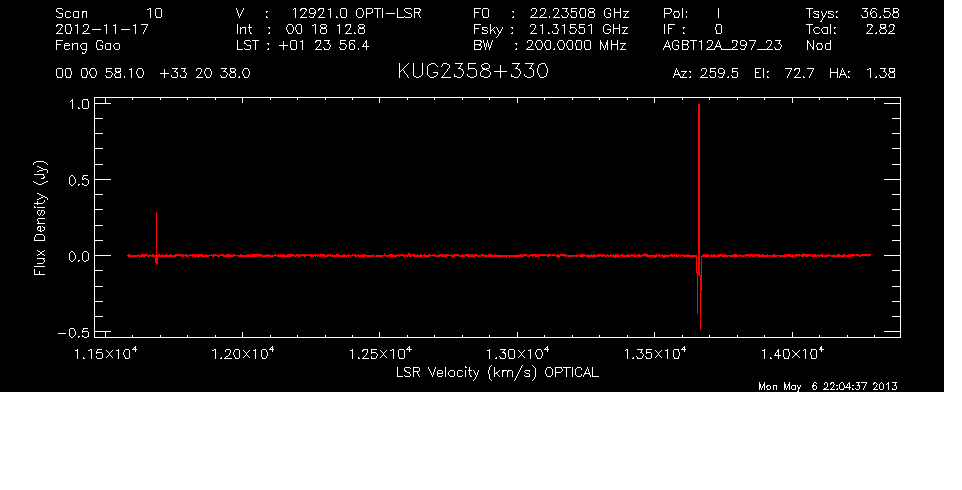Click the y-axis tick label 0.5
Screen dimensions: 962x490
click(80, 180)
